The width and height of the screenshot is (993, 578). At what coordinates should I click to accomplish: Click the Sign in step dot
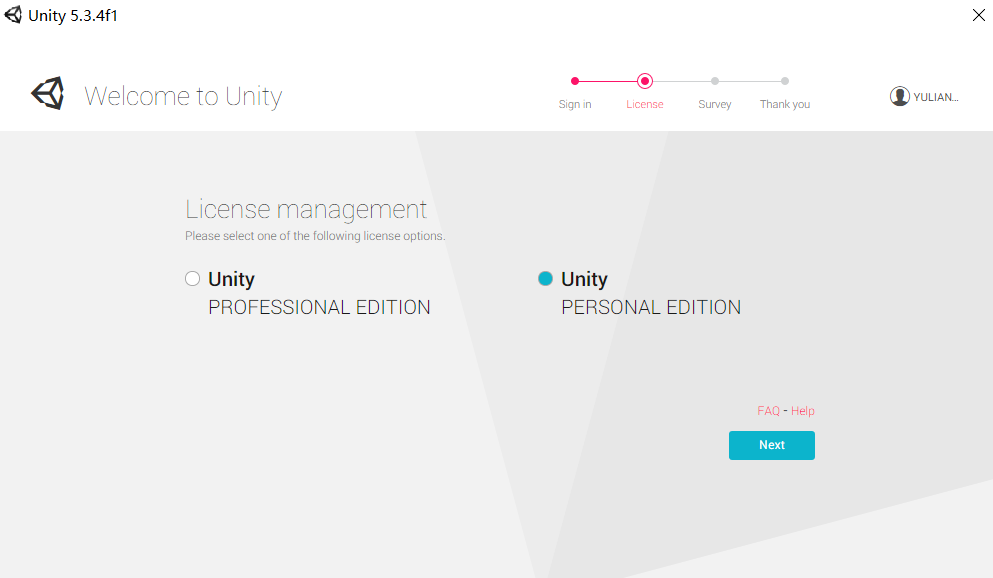pyautogui.click(x=575, y=81)
